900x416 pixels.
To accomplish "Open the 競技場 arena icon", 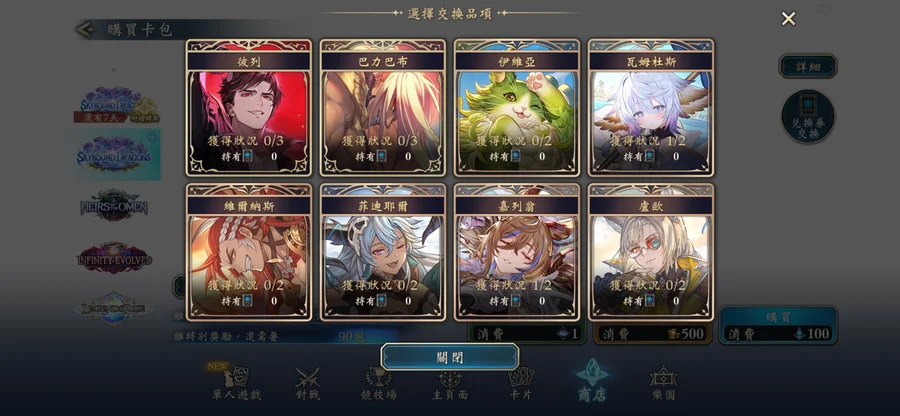I will (x=378, y=383).
